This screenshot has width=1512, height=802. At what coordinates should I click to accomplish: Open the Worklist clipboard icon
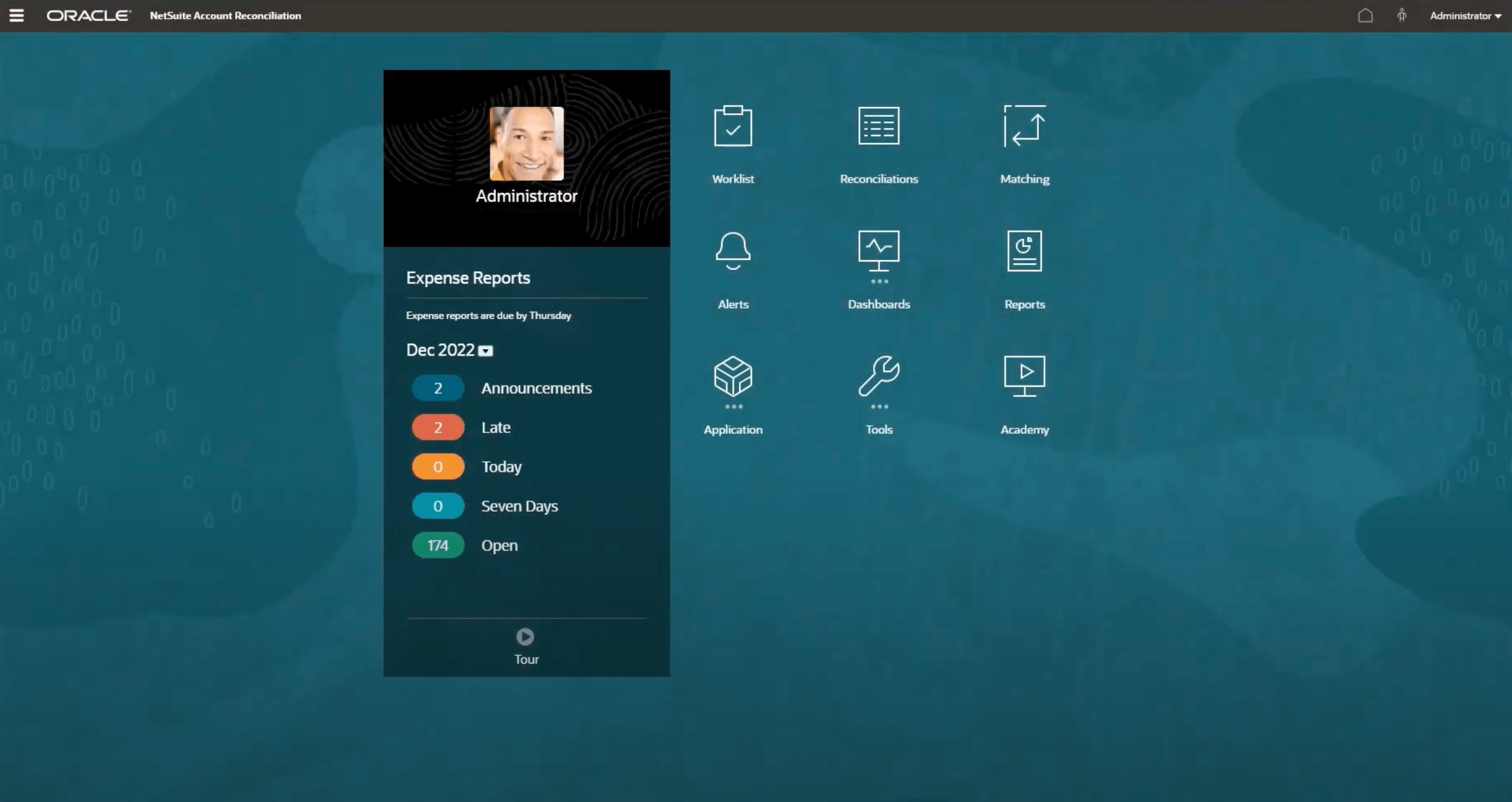coord(732,126)
